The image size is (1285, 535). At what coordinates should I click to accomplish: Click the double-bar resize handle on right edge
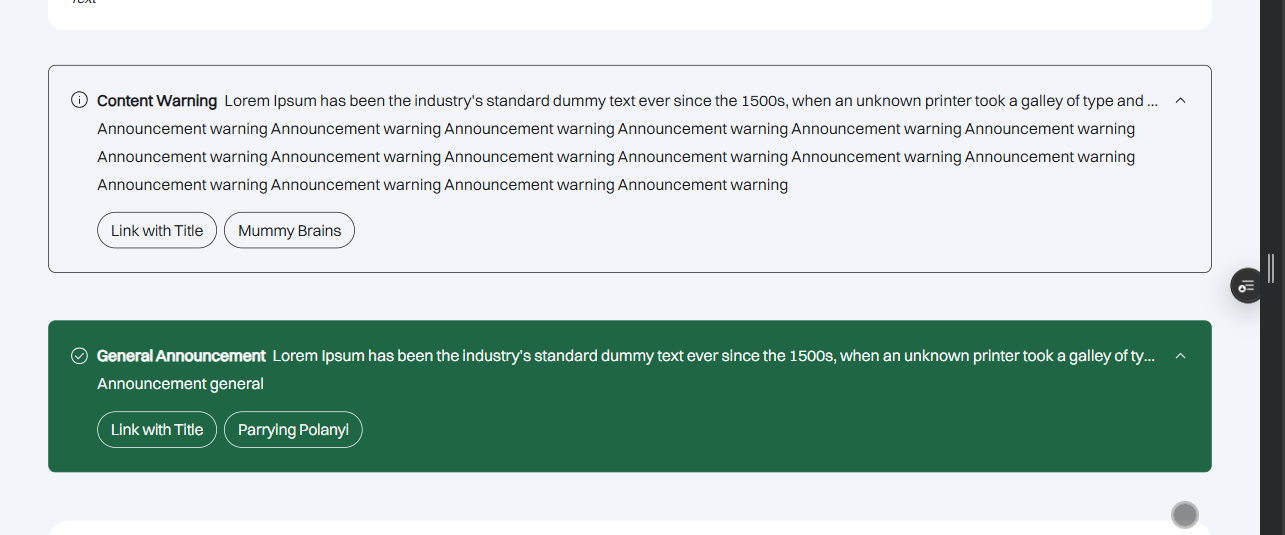pyautogui.click(x=1270, y=268)
